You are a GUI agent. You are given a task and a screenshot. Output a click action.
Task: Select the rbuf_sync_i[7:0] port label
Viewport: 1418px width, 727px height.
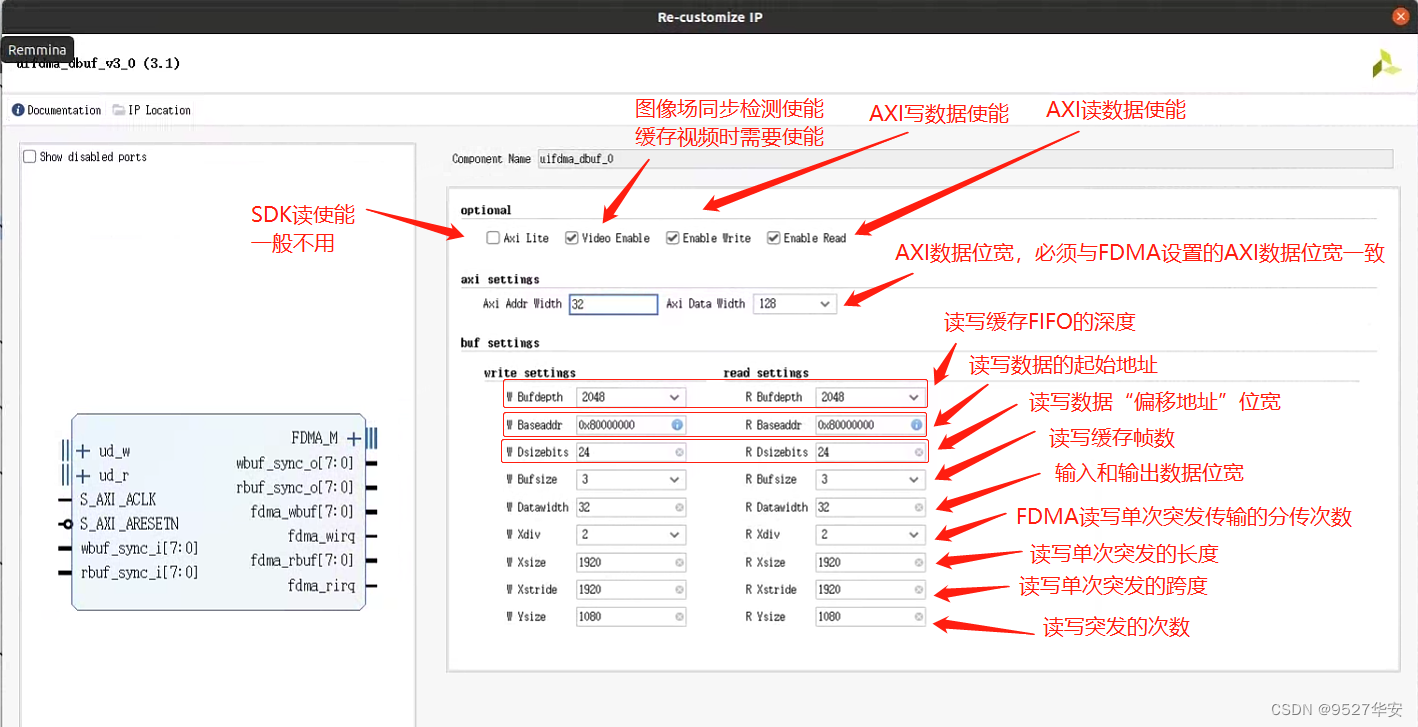(139, 572)
